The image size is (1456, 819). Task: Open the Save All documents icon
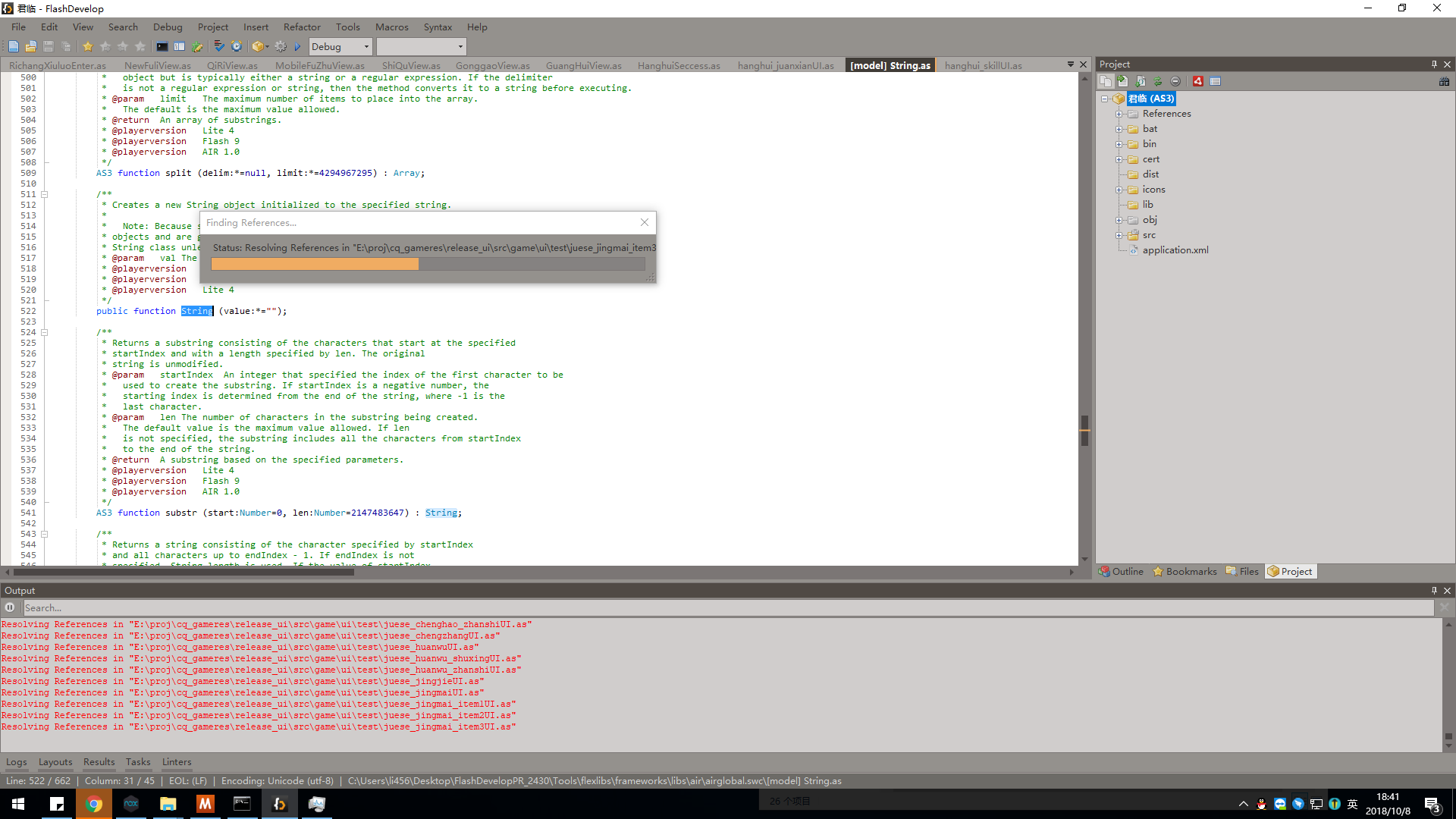[x=67, y=46]
